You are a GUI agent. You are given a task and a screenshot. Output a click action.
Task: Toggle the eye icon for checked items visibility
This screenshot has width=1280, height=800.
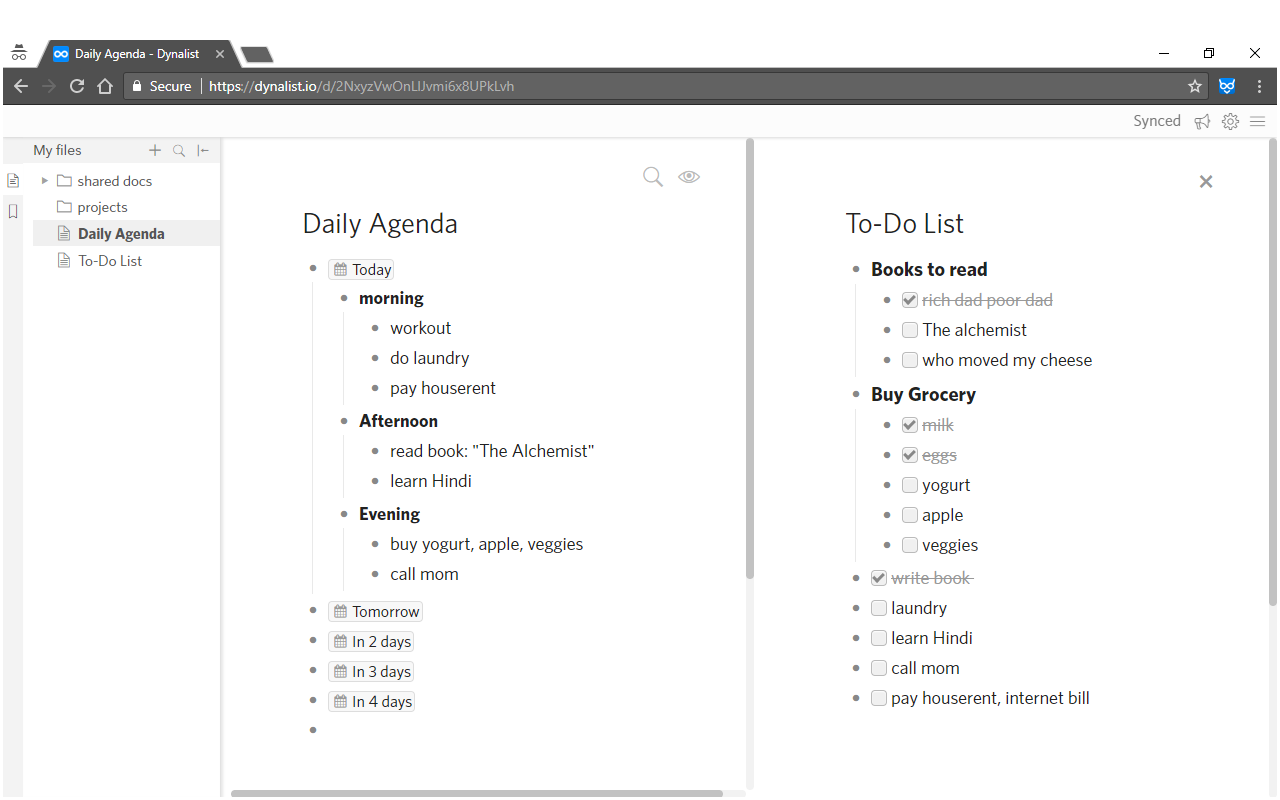point(689,177)
